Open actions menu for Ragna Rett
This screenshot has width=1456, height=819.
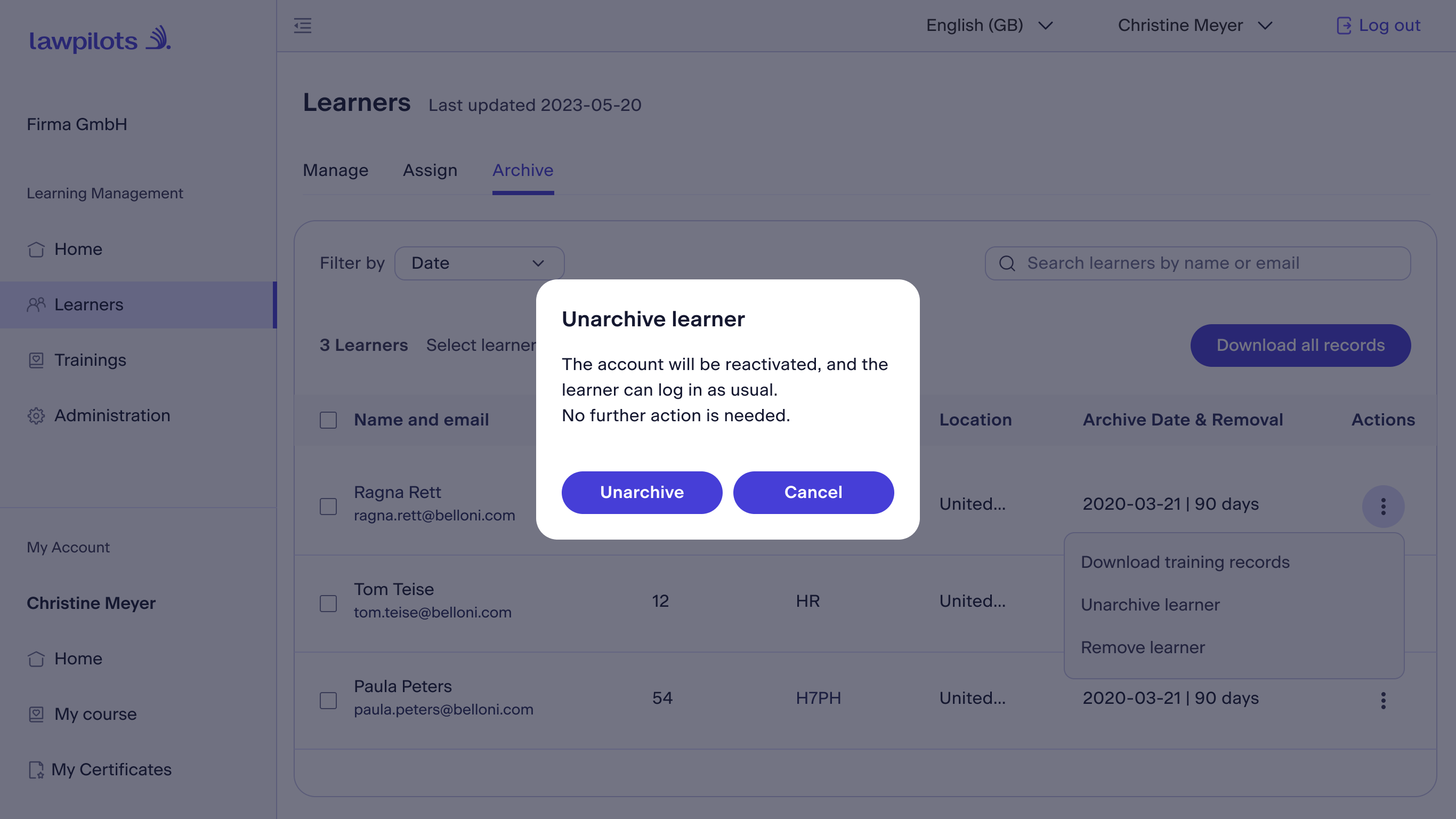point(1382,506)
